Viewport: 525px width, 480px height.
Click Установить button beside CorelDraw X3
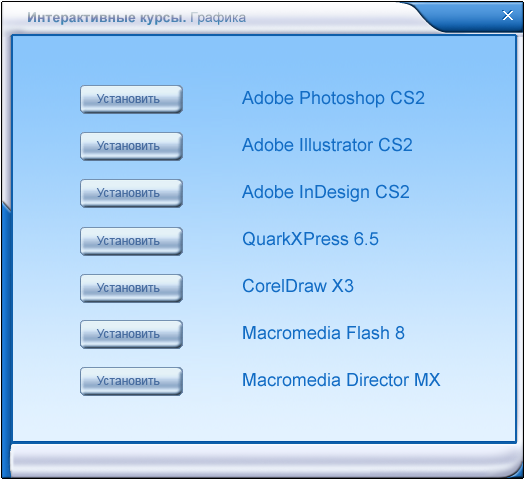pyautogui.click(x=131, y=288)
